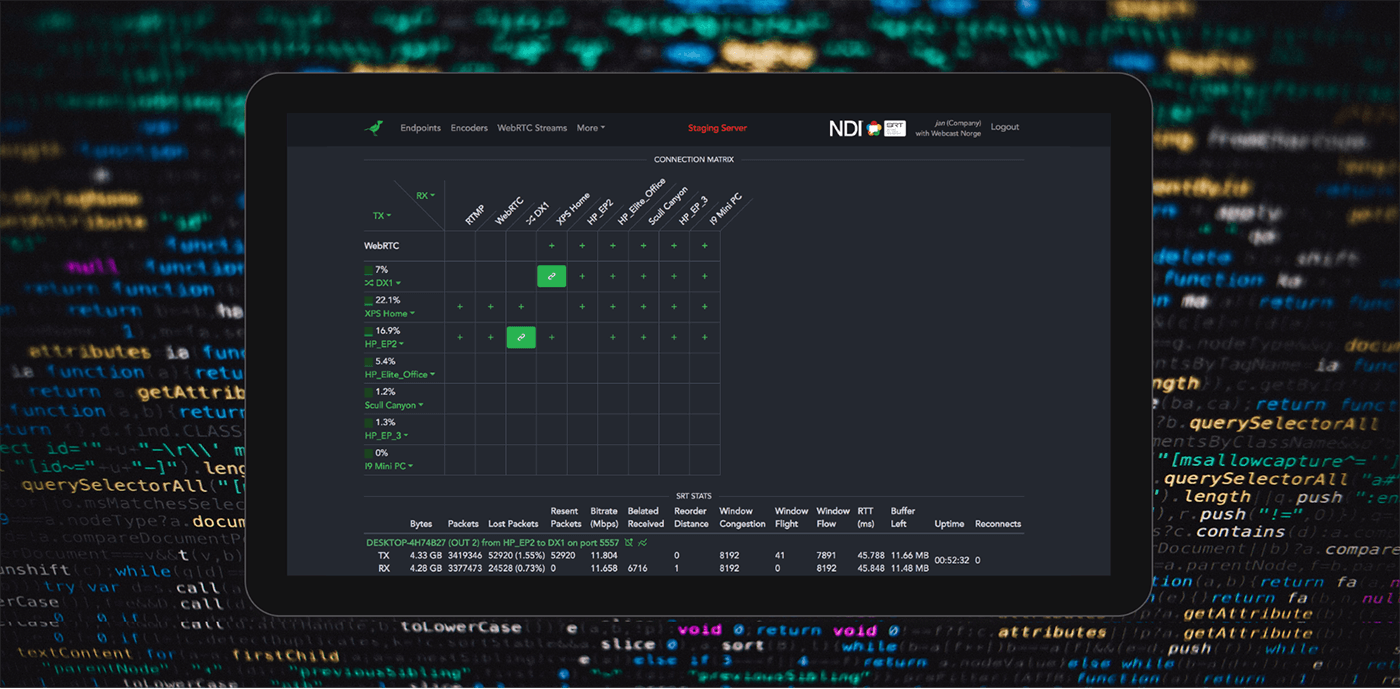Add connection from DX1 to HP_EP2

[x=582, y=276]
